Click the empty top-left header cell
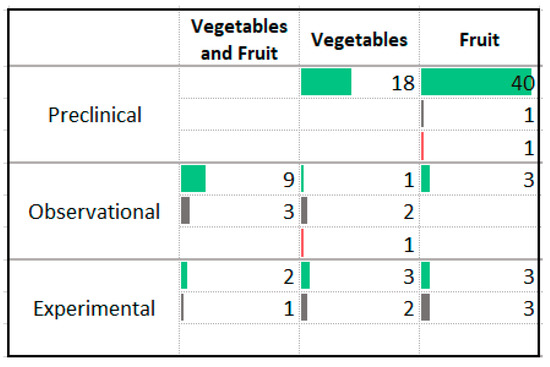The width and height of the screenshot is (550, 367). pyautogui.click(x=95, y=39)
